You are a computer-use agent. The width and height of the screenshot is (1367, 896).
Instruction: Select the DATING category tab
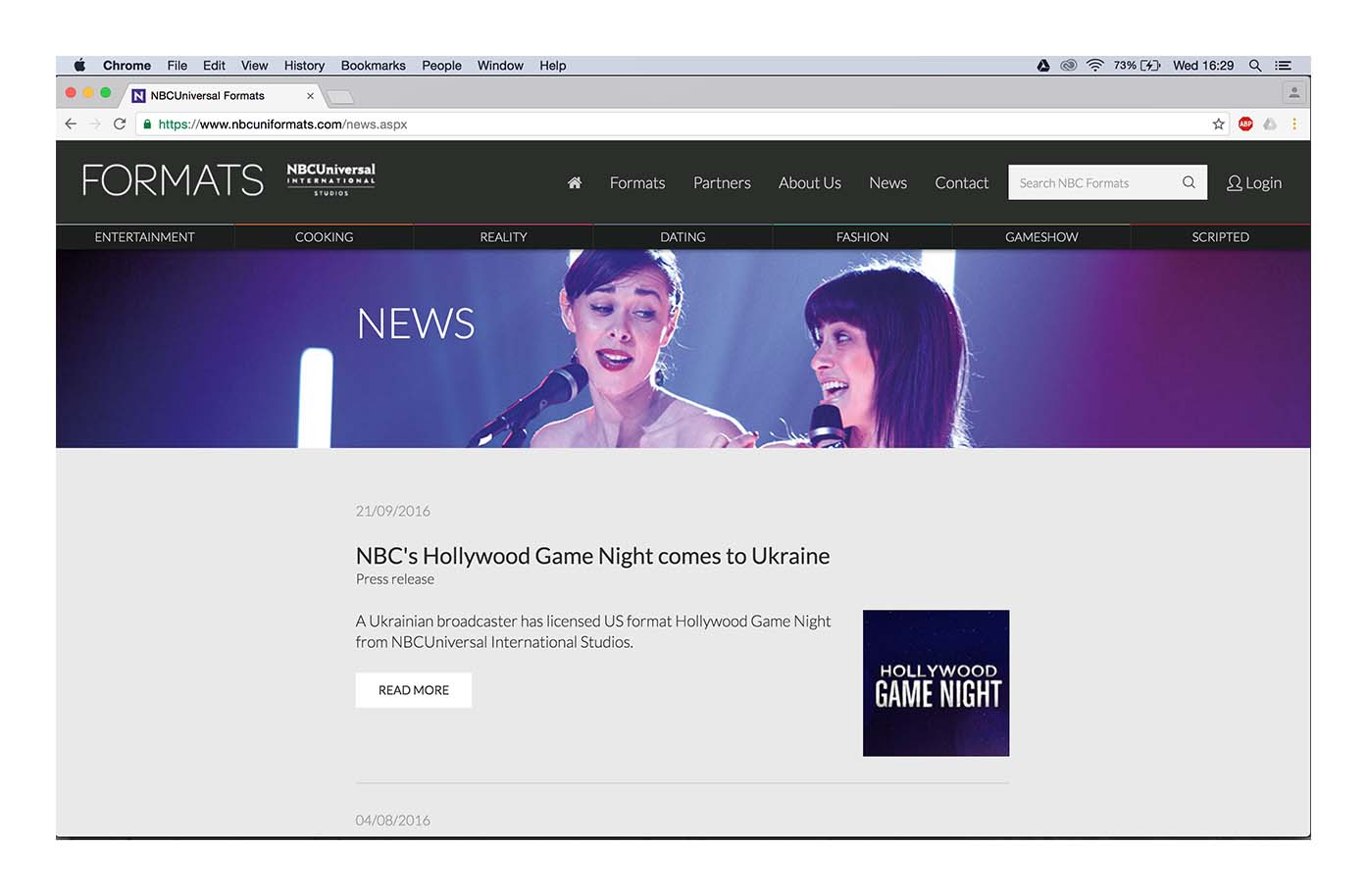(x=683, y=237)
